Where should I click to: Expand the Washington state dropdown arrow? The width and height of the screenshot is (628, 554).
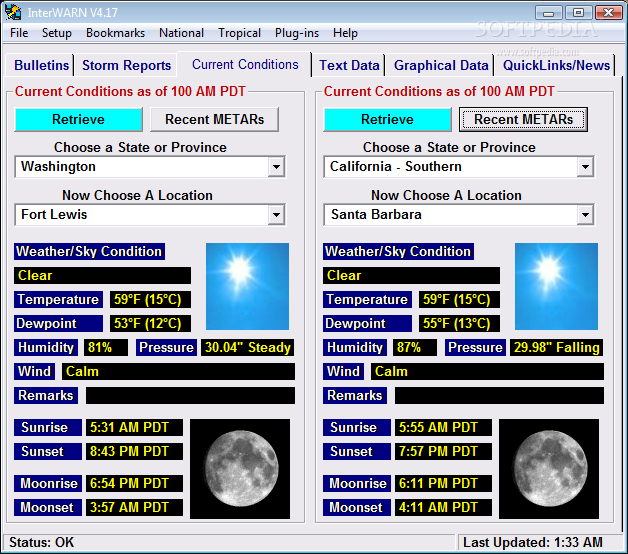pyautogui.click(x=276, y=167)
